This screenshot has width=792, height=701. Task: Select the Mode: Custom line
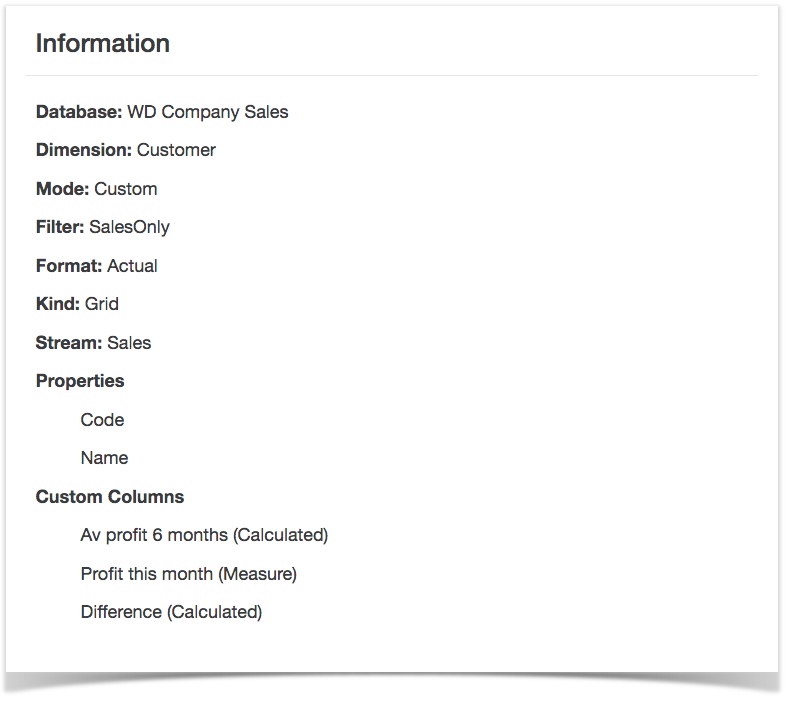96,189
